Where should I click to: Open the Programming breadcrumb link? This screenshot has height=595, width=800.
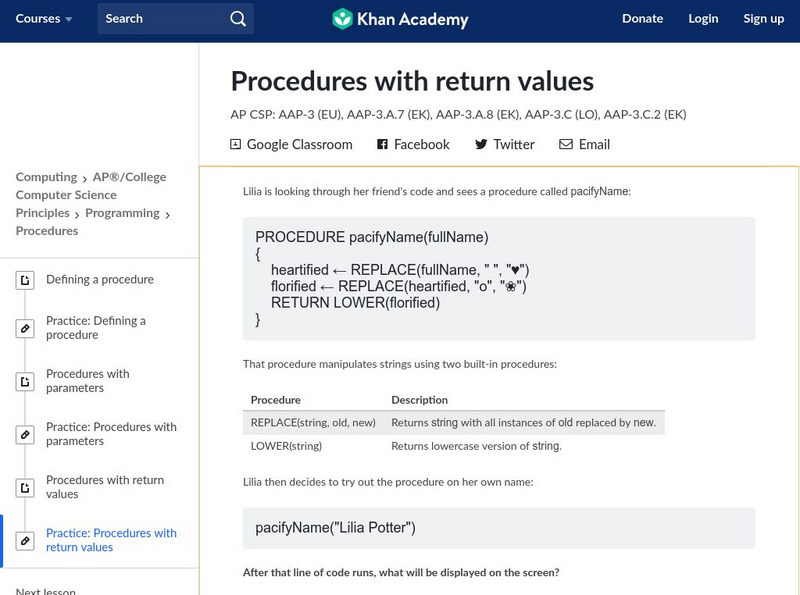pos(122,213)
